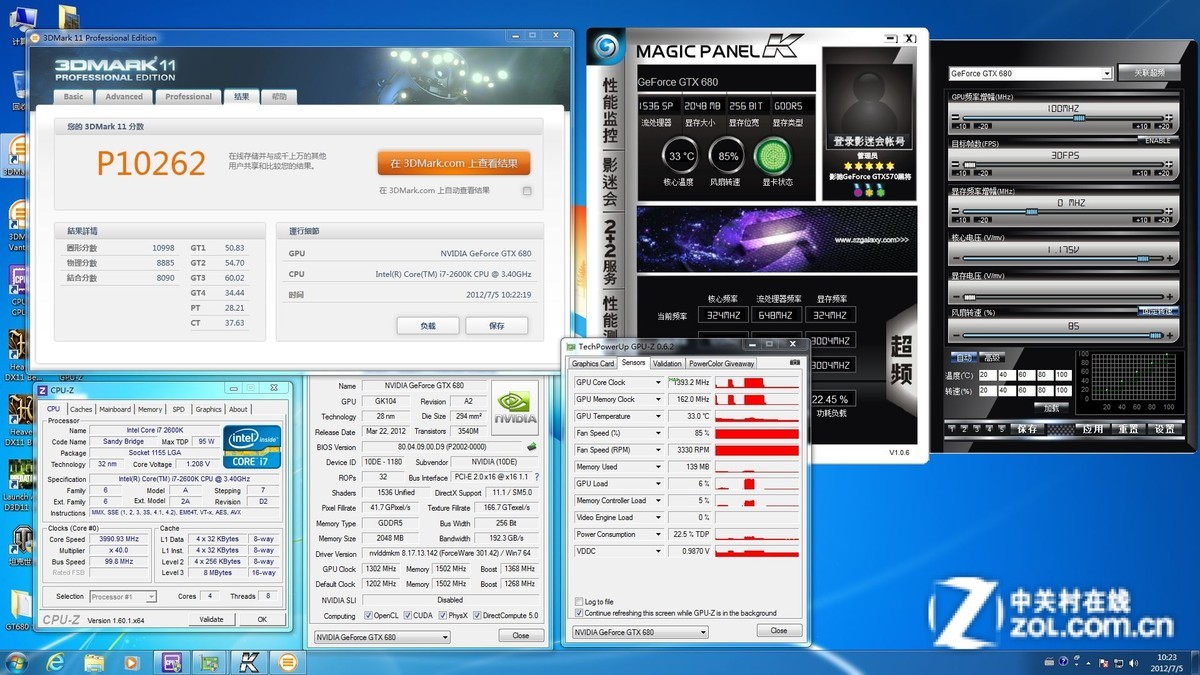This screenshot has height=675, width=1200.
Task: Switch to the 3DMark 11 taskbar button
Action: tap(287, 662)
